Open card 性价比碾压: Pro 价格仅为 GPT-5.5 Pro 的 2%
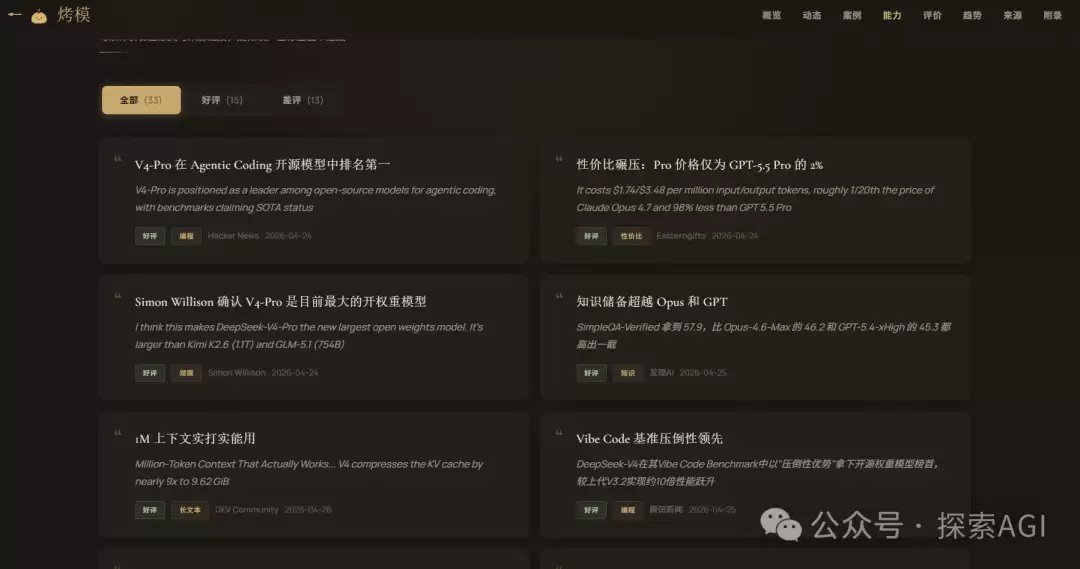Viewport: 1080px width, 569px height. click(x=700, y=165)
